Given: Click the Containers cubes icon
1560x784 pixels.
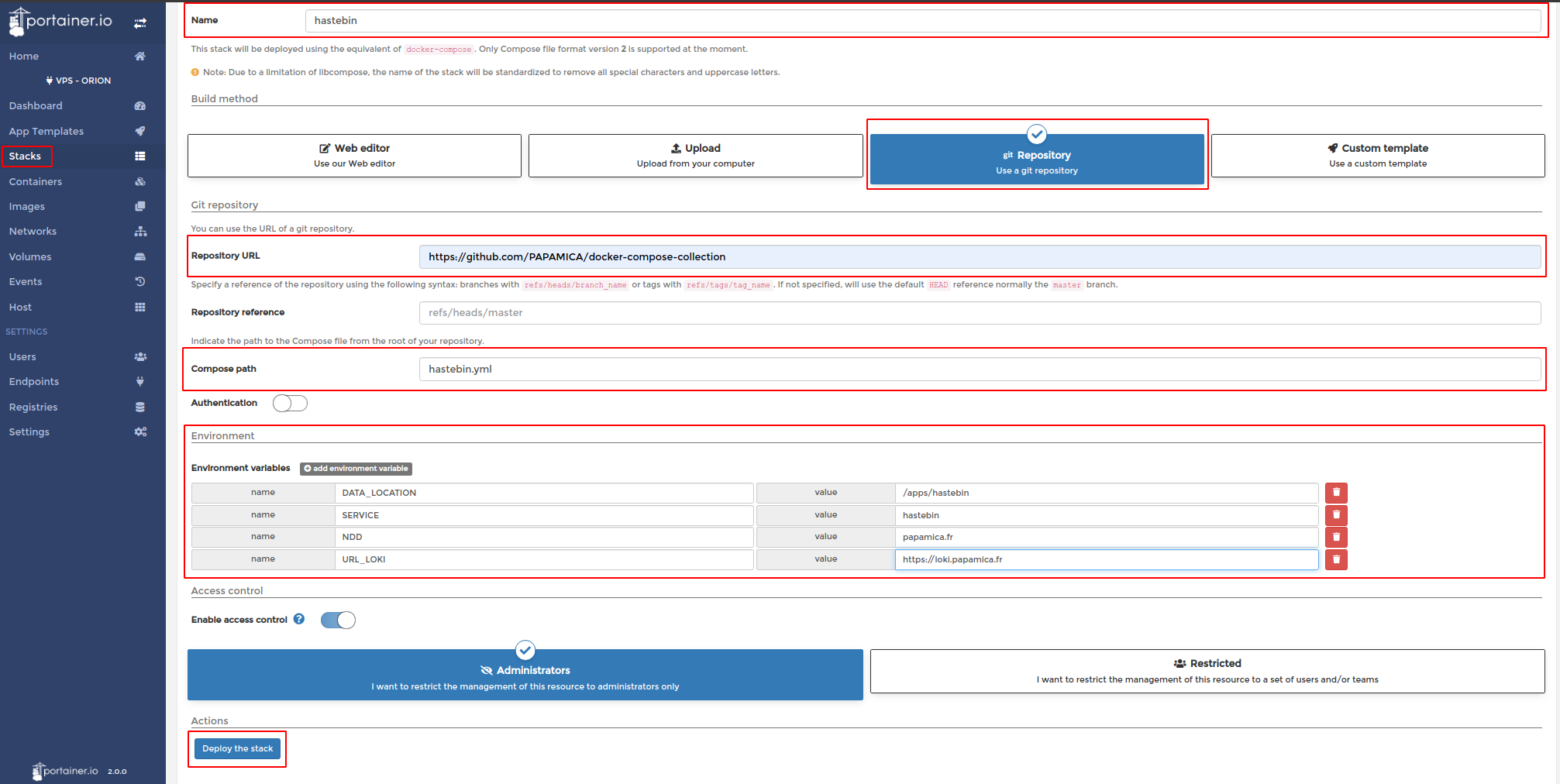Looking at the screenshot, I should pyautogui.click(x=140, y=181).
